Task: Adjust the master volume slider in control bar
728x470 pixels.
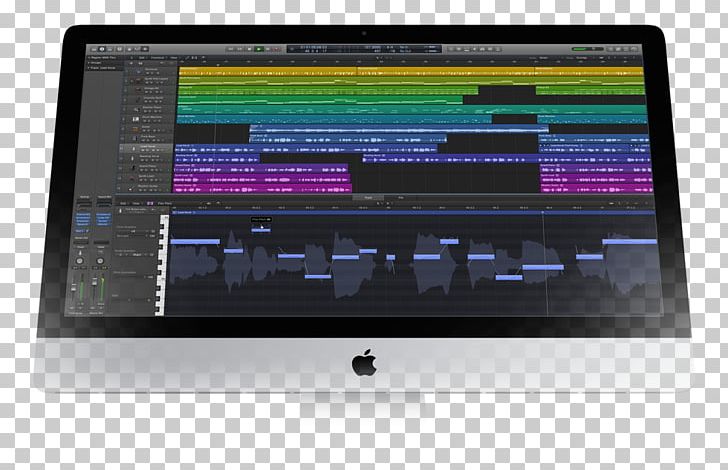Action: click(x=588, y=49)
